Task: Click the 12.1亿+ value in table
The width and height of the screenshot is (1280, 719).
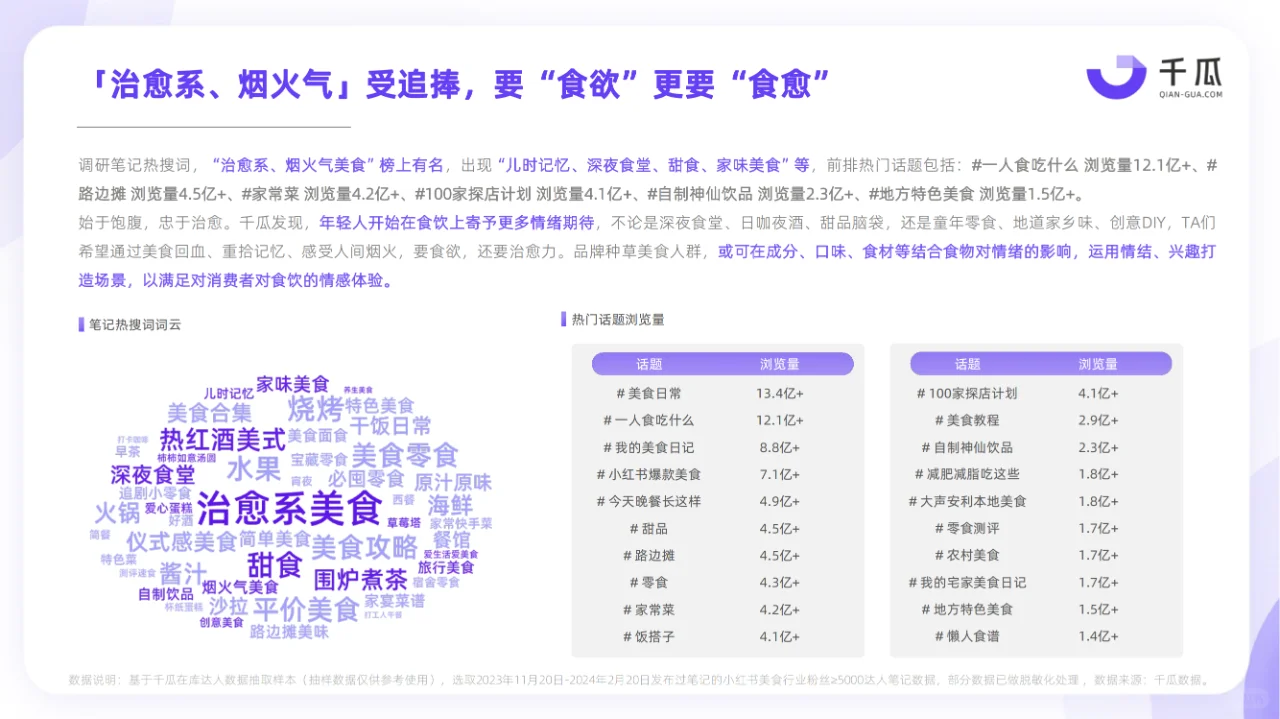Action: click(x=780, y=420)
